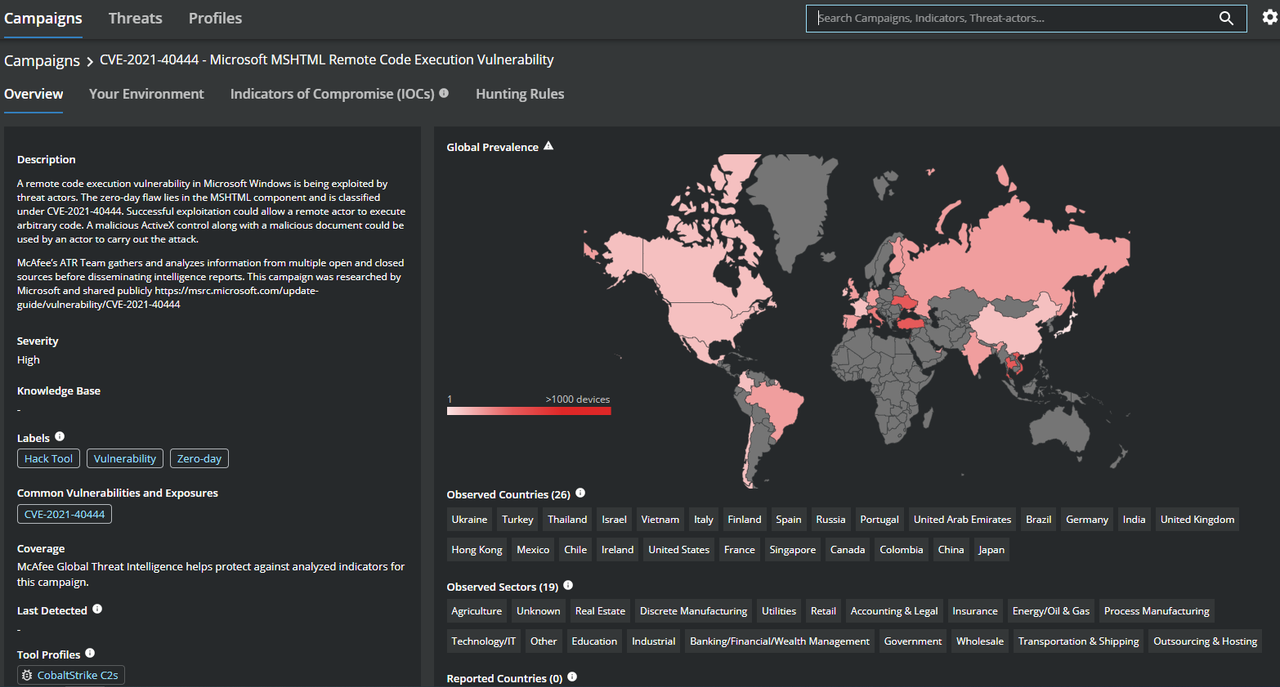Image resolution: width=1280 pixels, height=687 pixels.
Task: Choose the Germany country tag
Action: [1087, 520]
